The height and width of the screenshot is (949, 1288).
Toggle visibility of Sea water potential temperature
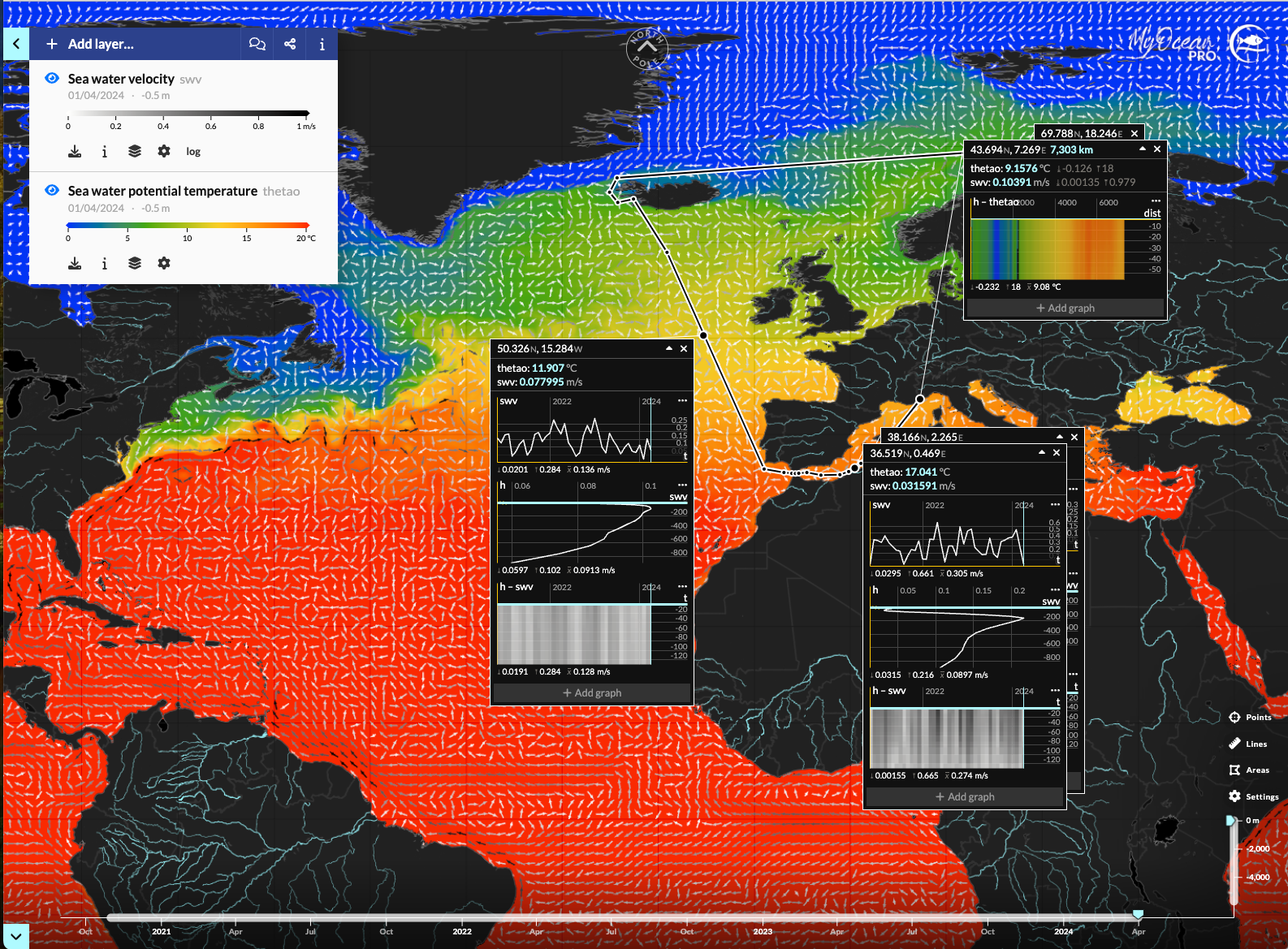52,190
